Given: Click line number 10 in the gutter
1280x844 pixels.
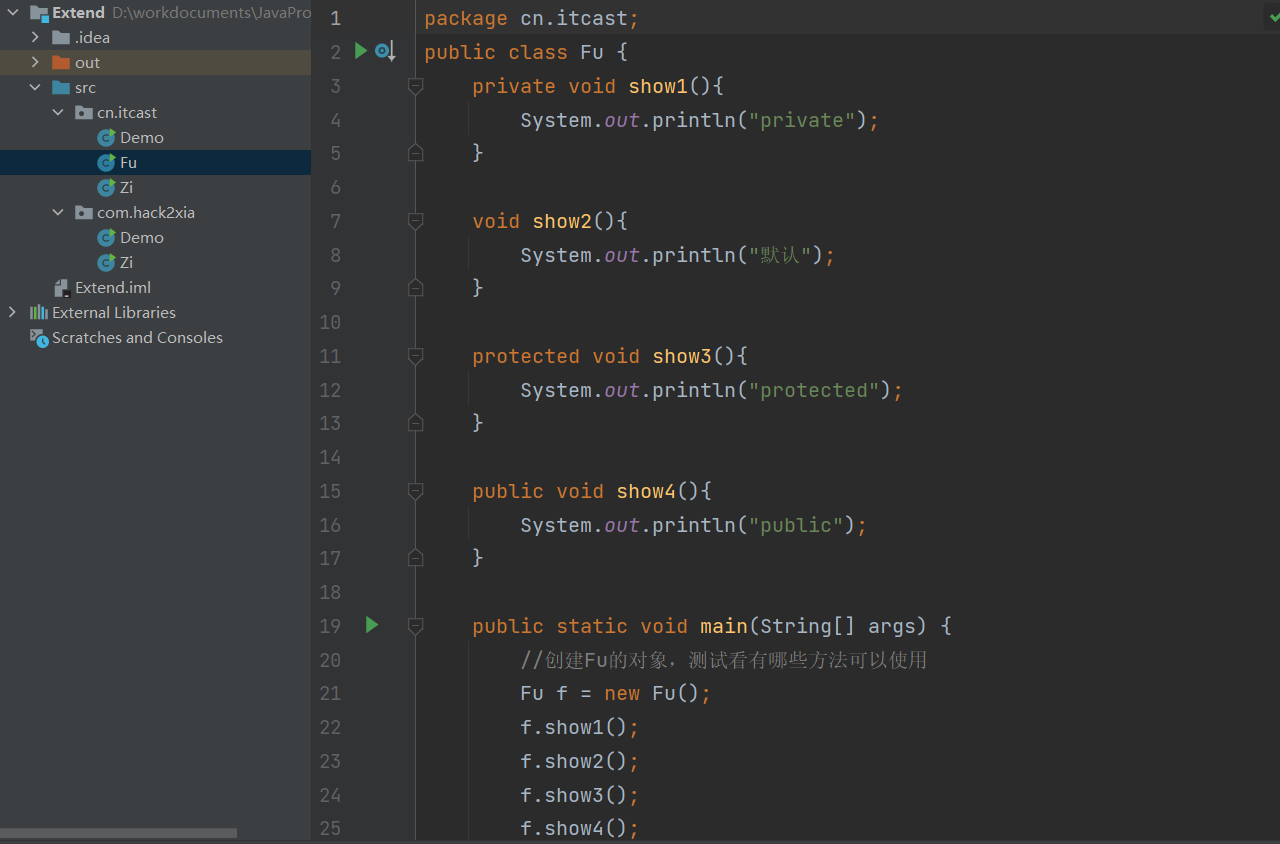Looking at the screenshot, I should point(330,322).
